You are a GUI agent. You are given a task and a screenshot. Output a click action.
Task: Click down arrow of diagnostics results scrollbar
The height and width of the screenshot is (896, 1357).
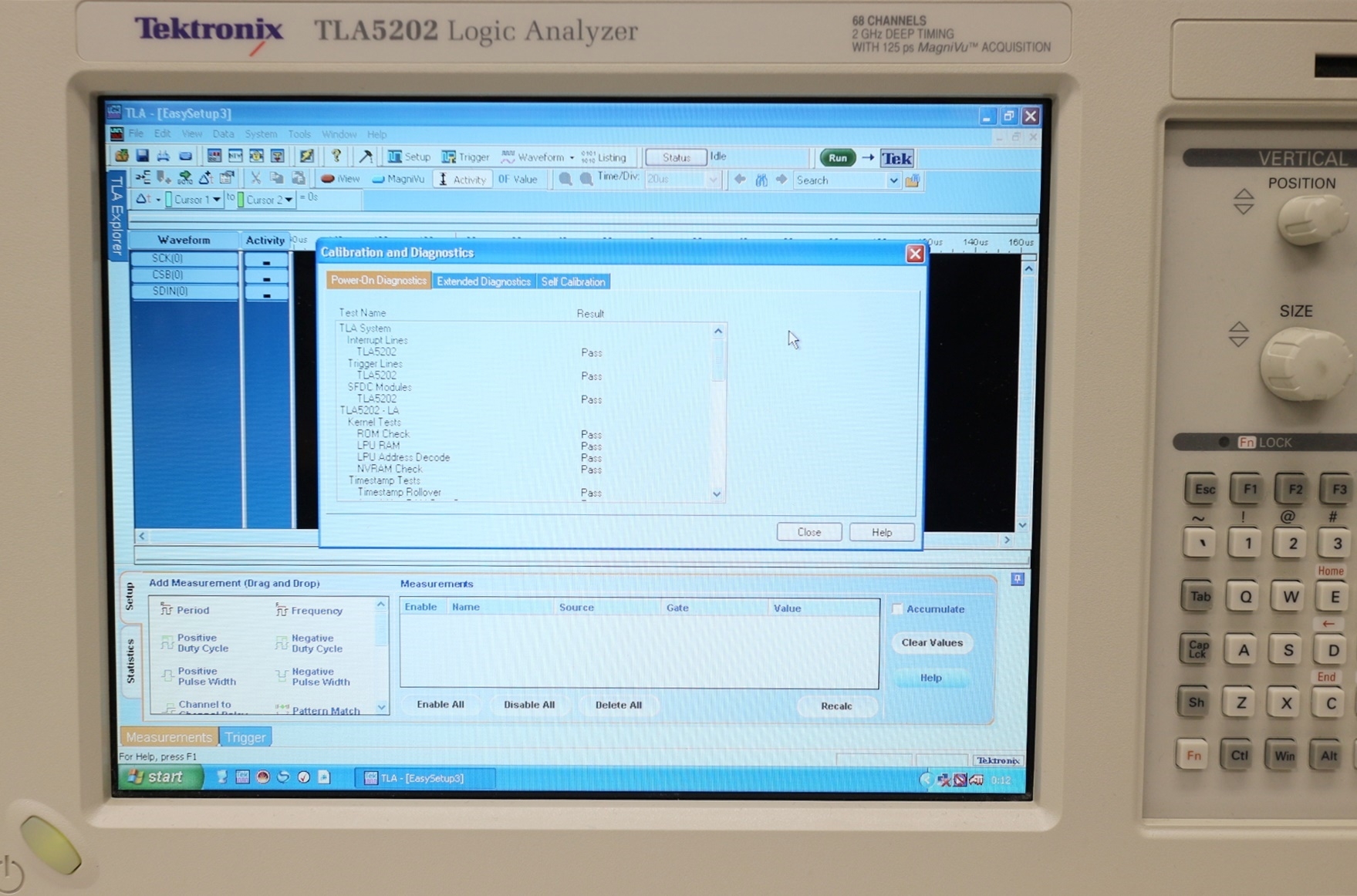coord(717,494)
